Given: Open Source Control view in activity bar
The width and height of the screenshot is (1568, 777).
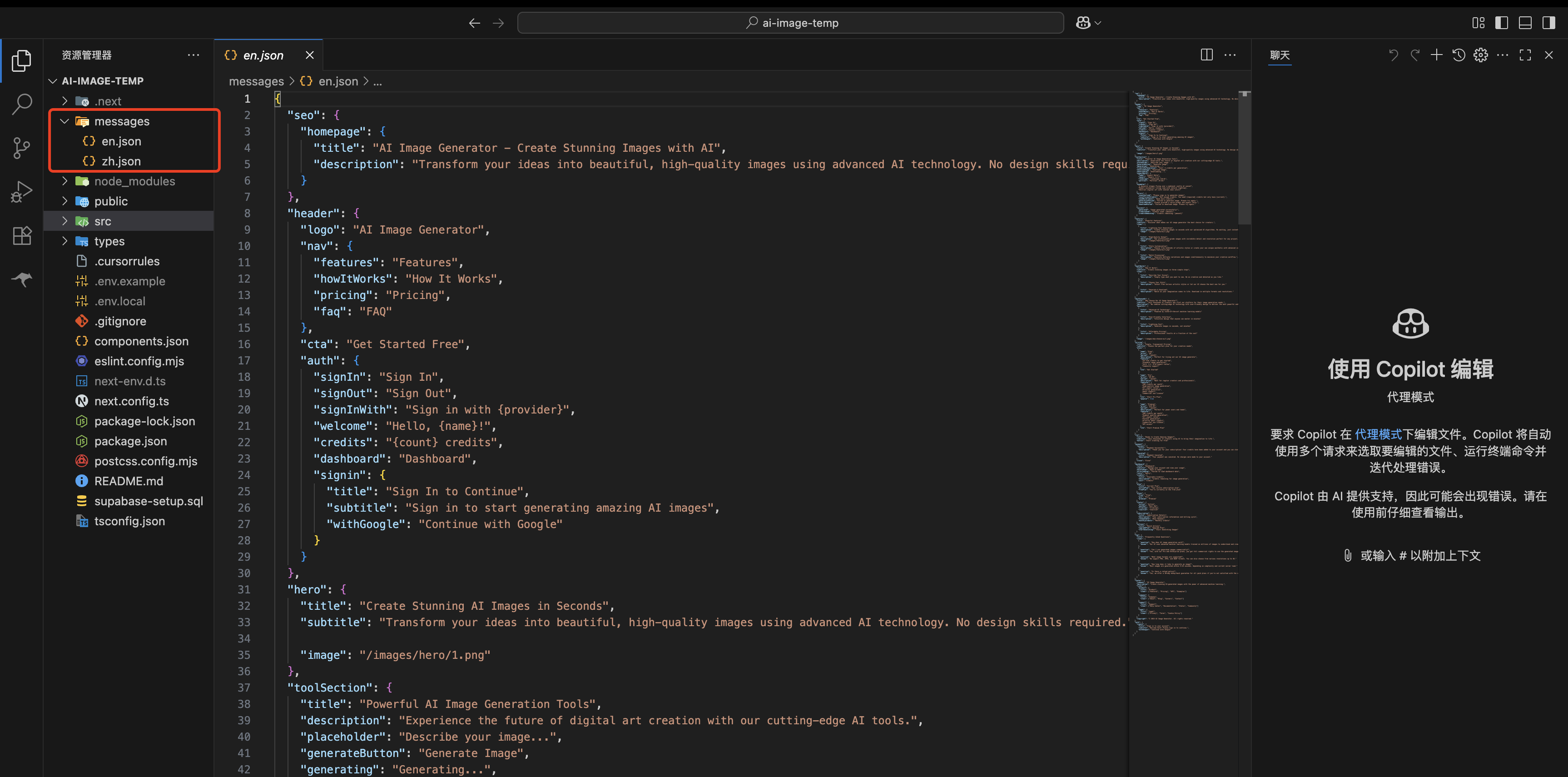Looking at the screenshot, I should 22,148.
